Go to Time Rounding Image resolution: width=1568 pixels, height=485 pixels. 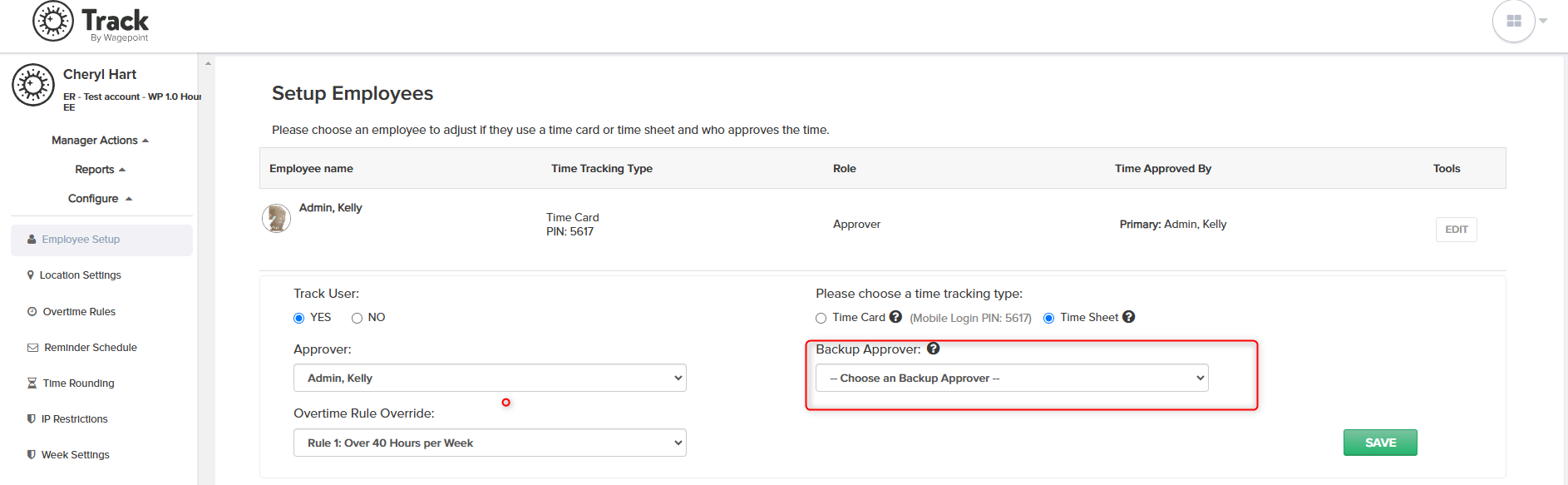(x=79, y=384)
